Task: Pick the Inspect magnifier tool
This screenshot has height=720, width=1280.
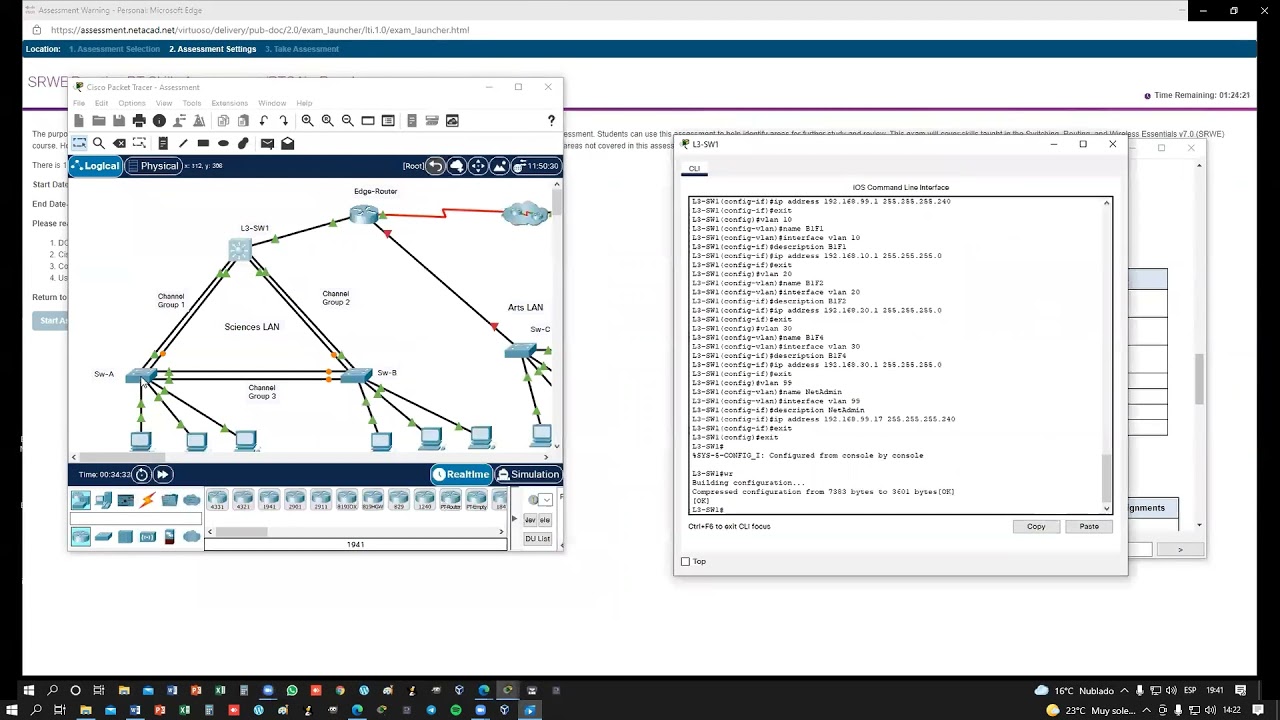Action: (x=99, y=143)
